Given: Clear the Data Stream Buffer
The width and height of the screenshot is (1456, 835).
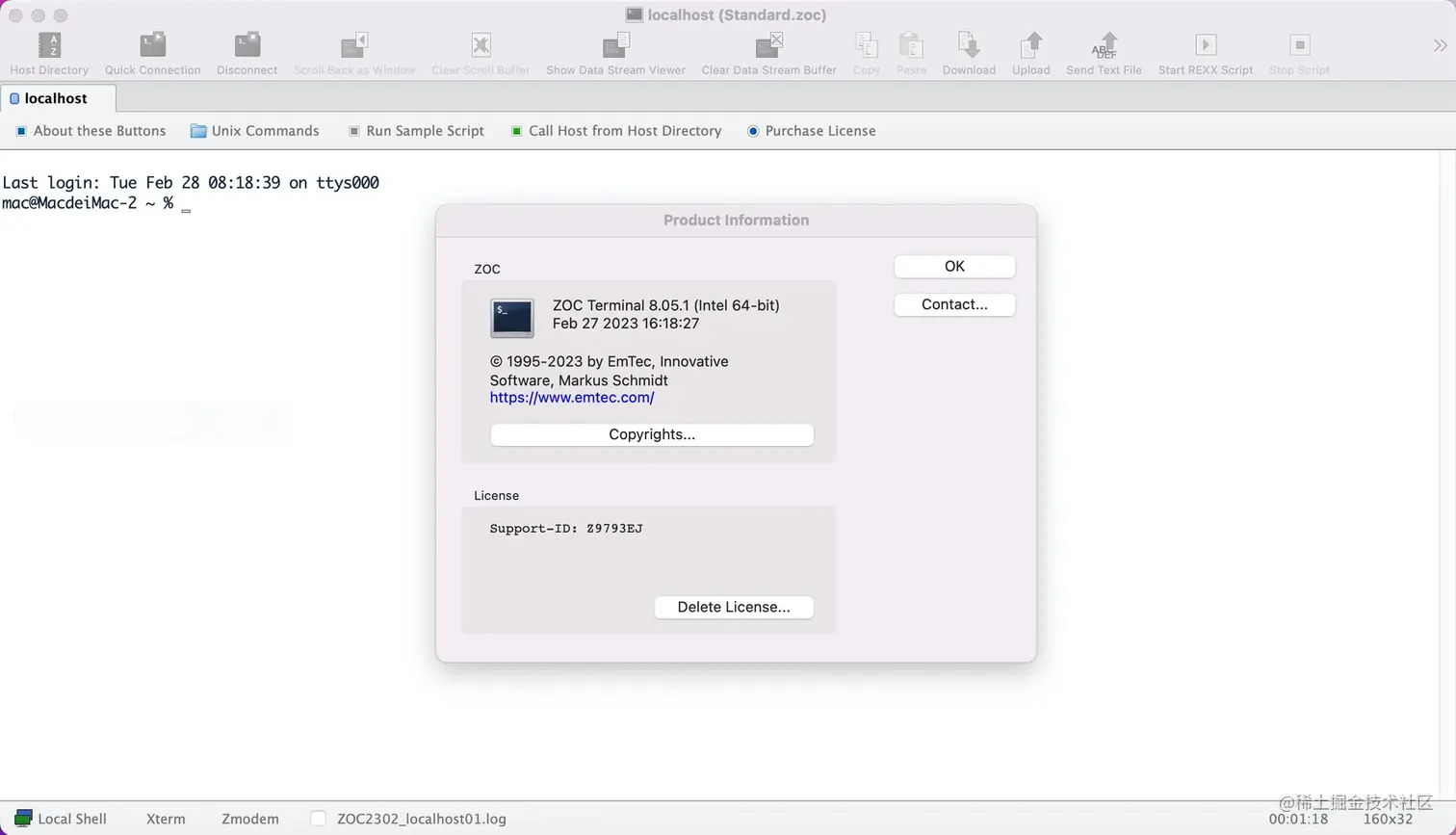Looking at the screenshot, I should point(768,45).
